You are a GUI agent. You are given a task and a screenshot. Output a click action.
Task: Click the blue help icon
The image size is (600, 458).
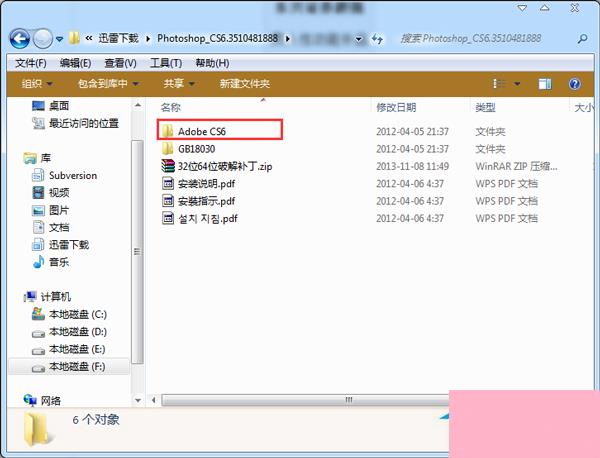574,83
